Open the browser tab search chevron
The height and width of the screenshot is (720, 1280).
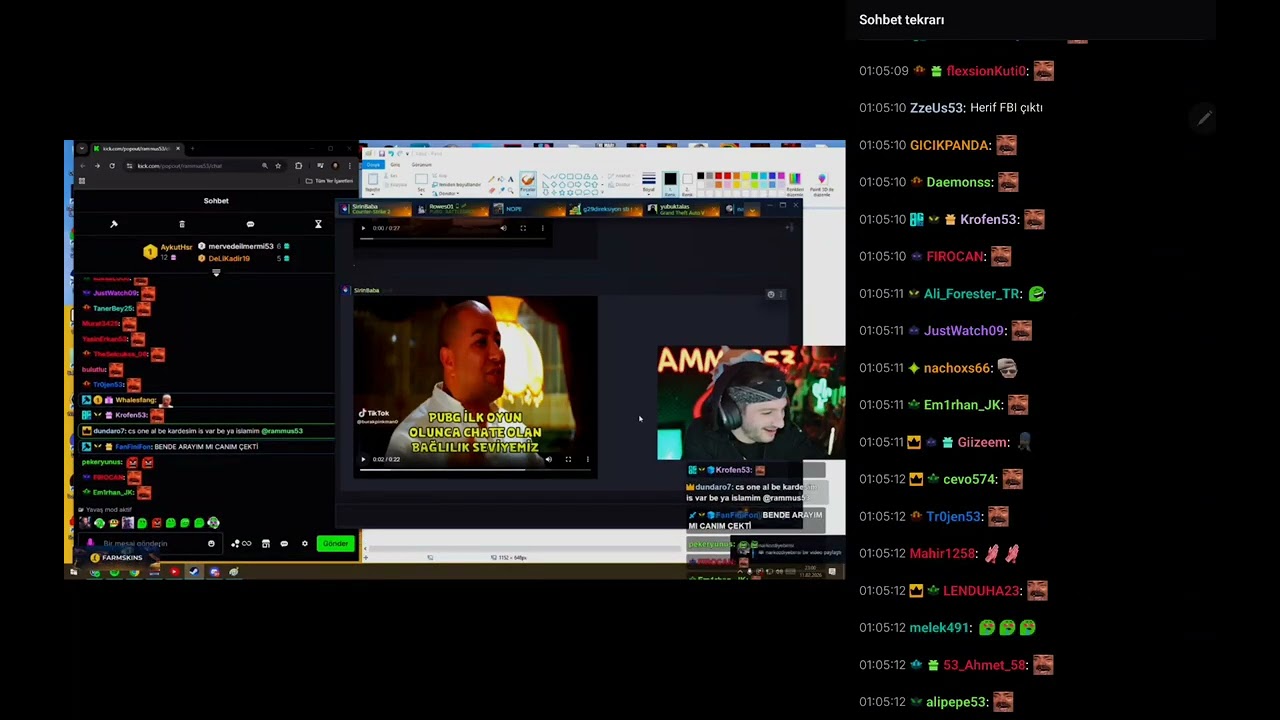coord(82,149)
